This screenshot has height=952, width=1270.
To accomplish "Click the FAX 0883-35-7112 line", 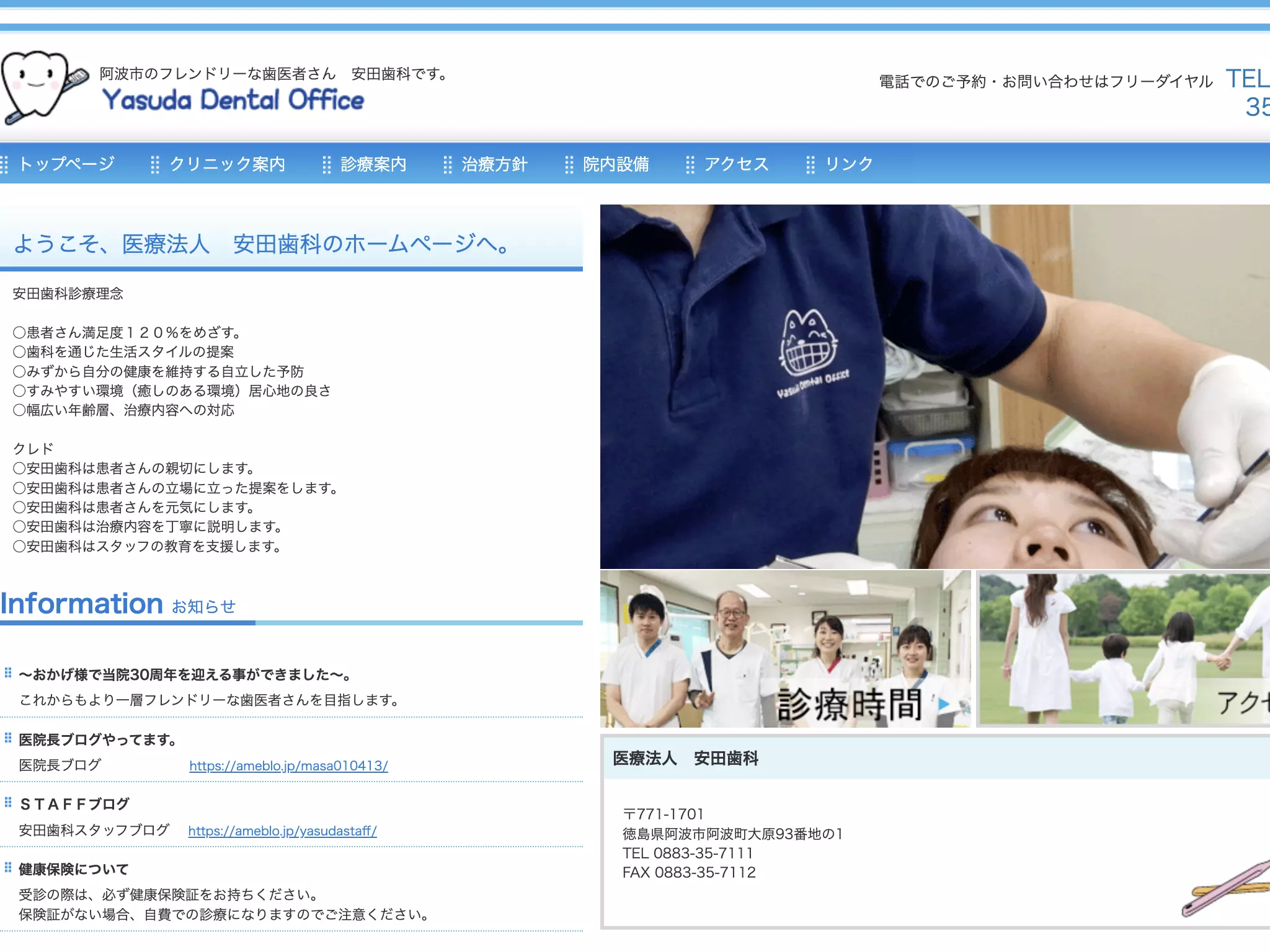I will click(689, 873).
